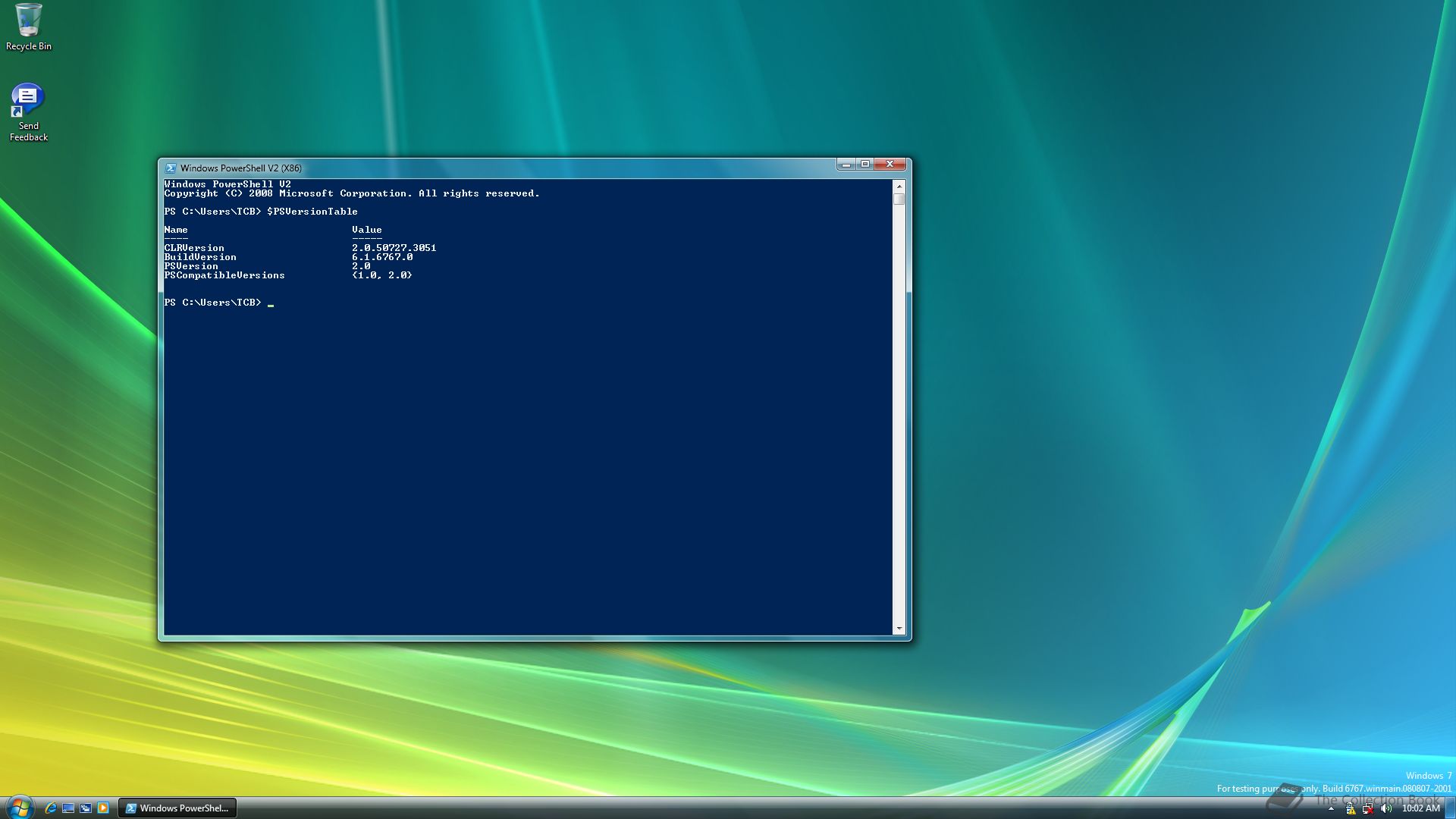
Task: Click the PSCompatibleVersions row name
Action: tap(224, 275)
